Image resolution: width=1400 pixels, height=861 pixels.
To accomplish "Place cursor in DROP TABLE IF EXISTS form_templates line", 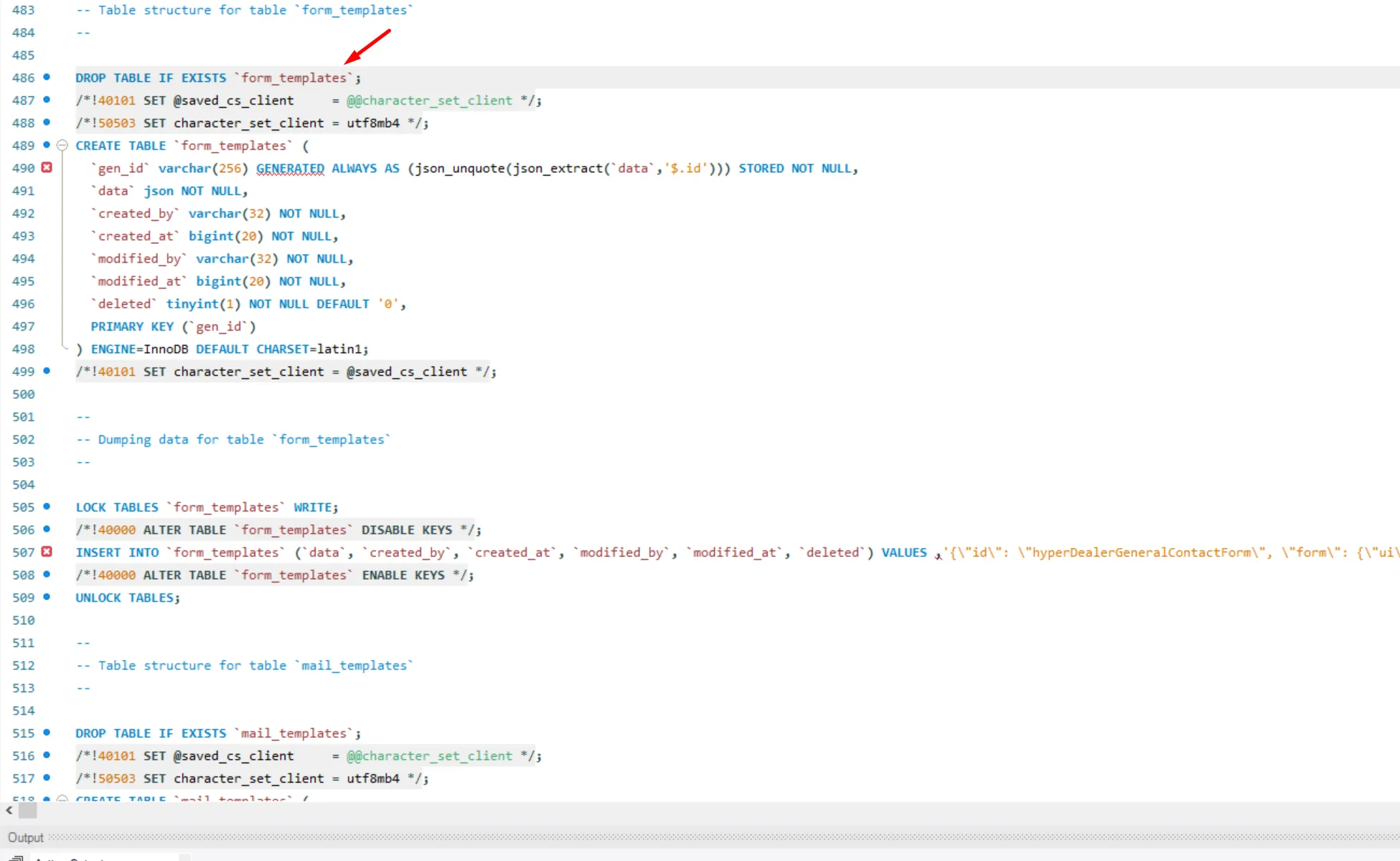I will tap(218, 77).
